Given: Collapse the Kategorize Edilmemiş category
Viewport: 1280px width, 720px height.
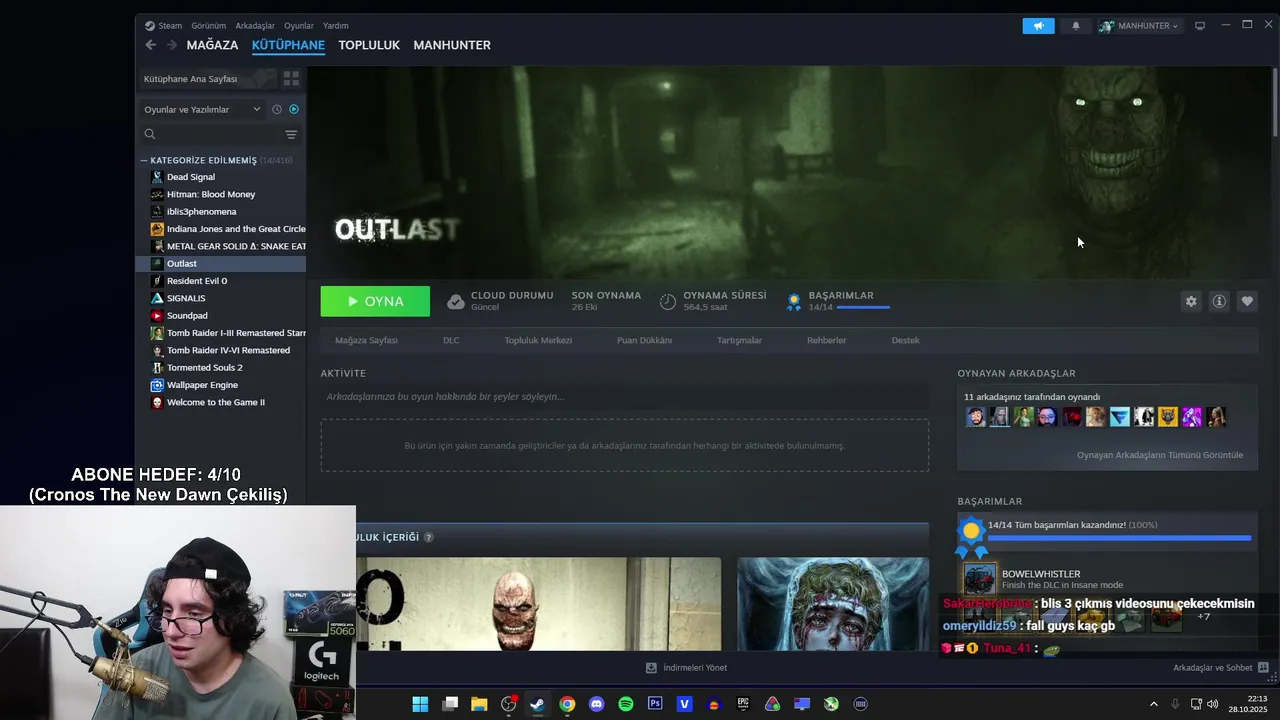Looking at the screenshot, I should pyautogui.click(x=144, y=160).
